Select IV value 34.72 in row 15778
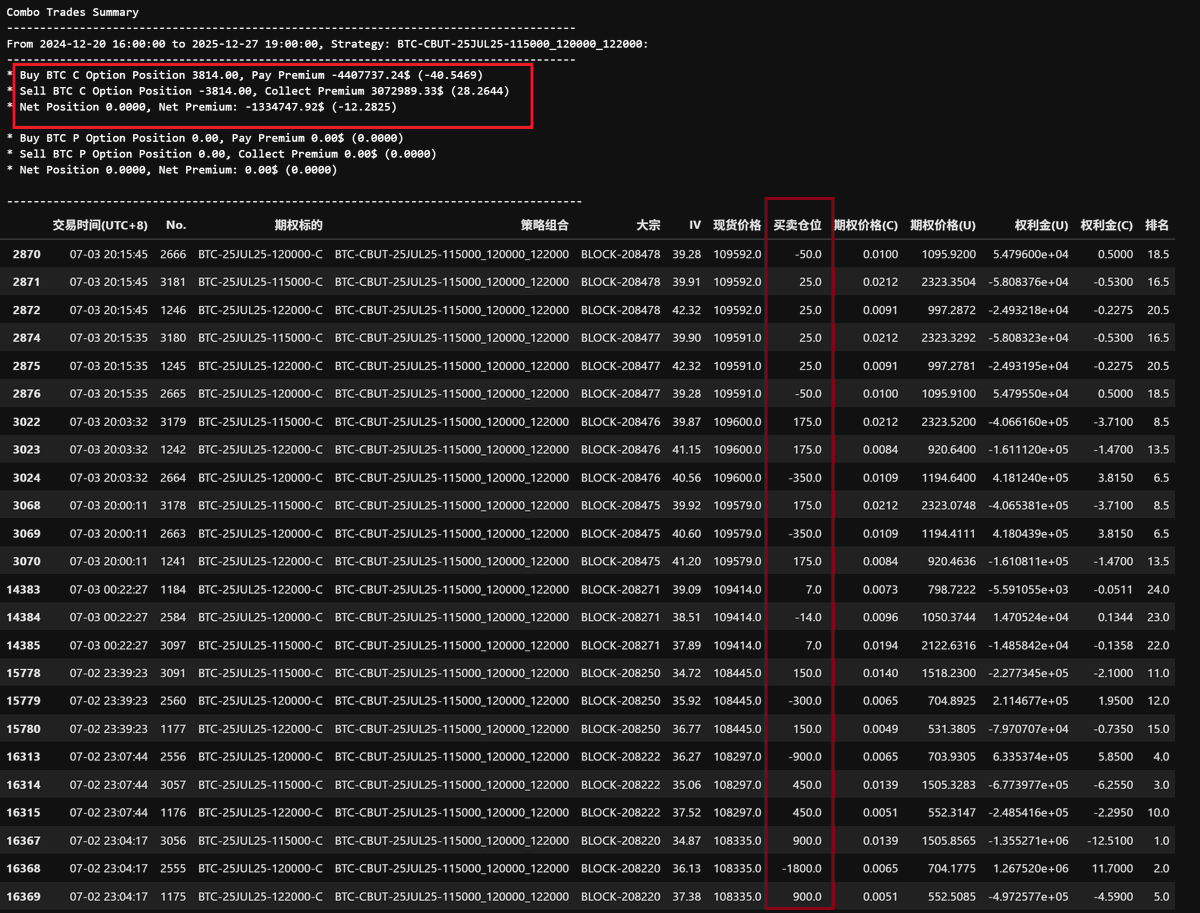The width and height of the screenshot is (1200, 913). tap(687, 674)
